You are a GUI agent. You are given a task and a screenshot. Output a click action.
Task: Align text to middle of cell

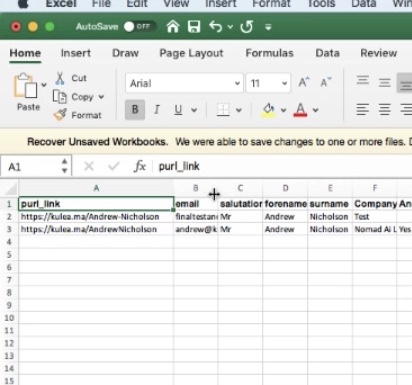click(x=384, y=82)
